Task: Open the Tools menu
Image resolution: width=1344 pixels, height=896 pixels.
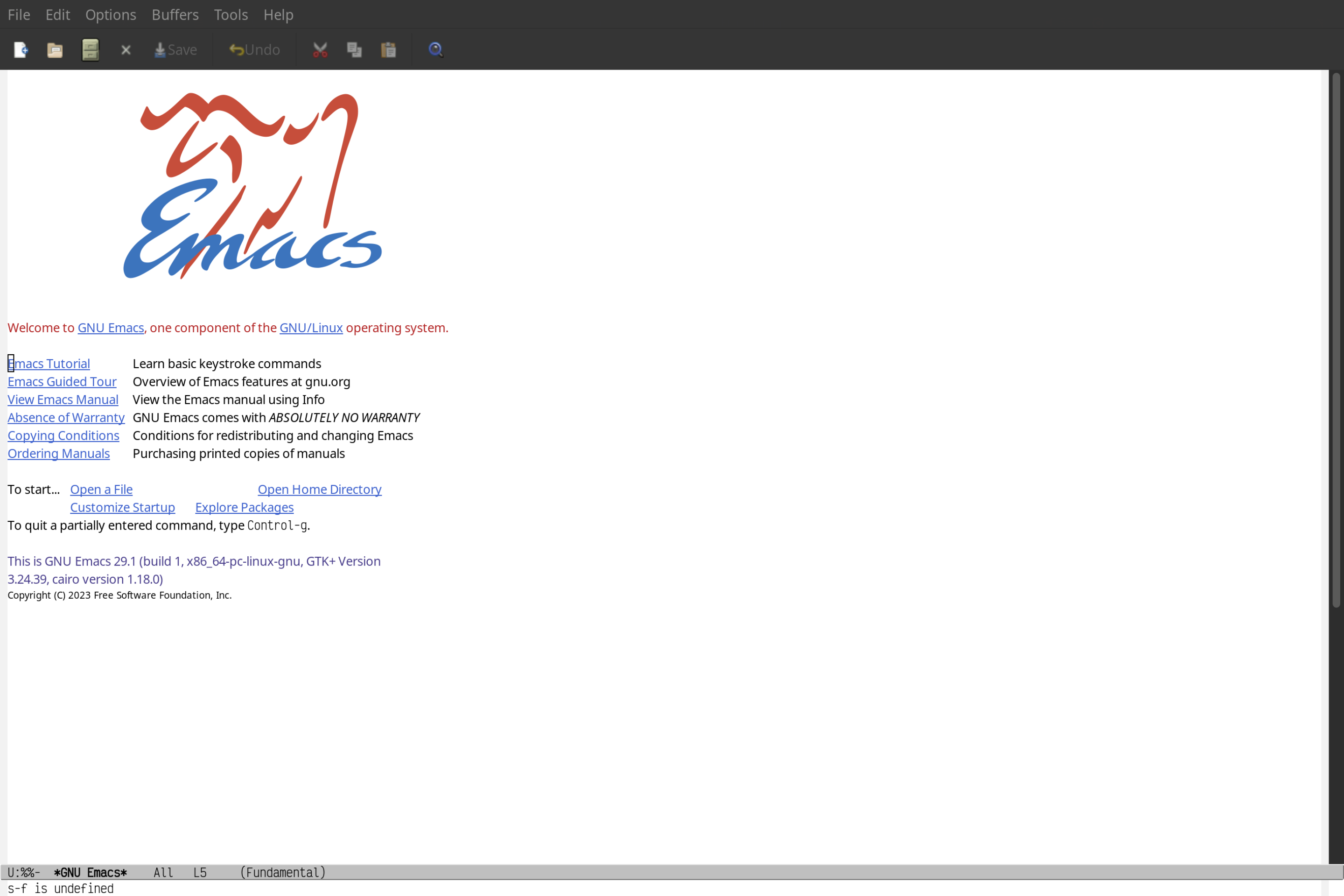Action: point(231,14)
